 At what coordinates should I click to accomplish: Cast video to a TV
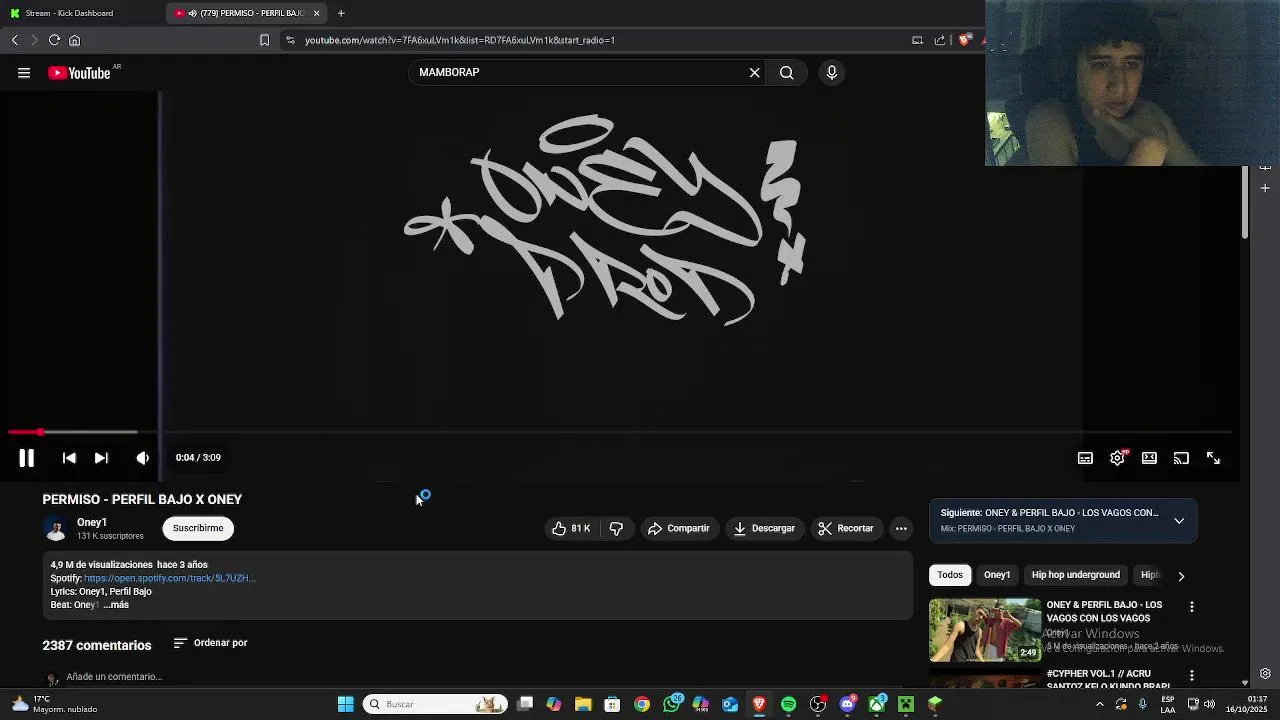1181,458
